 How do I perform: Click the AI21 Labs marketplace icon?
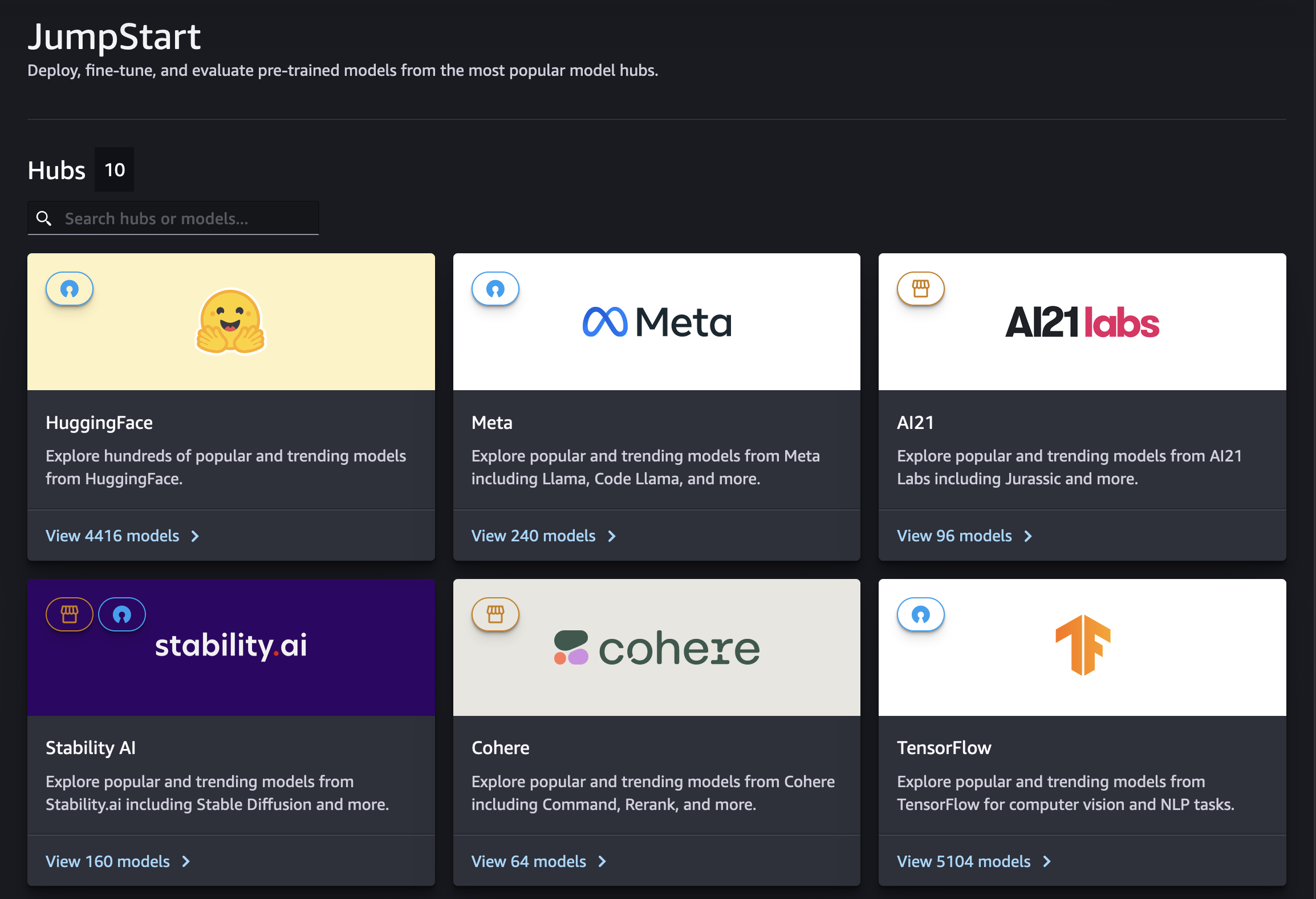[x=920, y=288]
